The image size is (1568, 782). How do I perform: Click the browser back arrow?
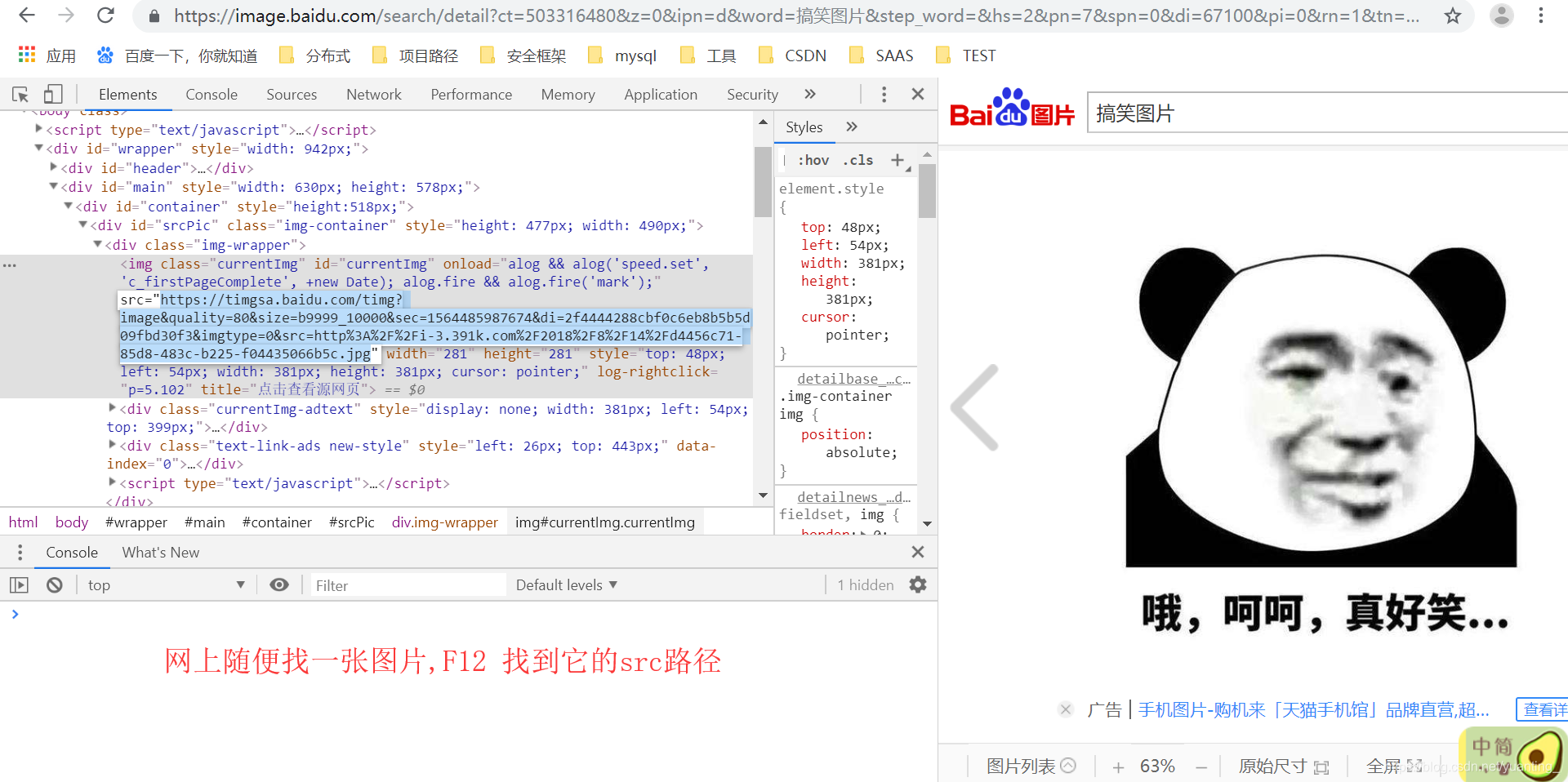coord(26,16)
